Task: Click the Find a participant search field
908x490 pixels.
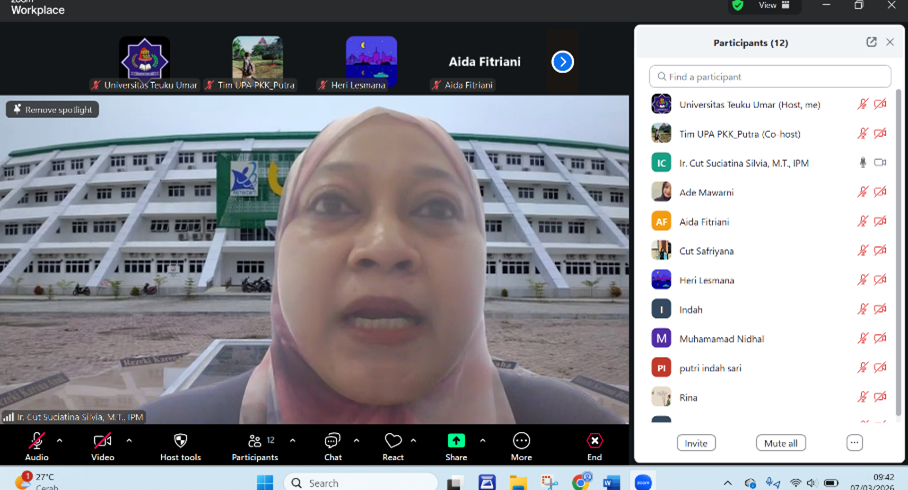Action: click(x=770, y=77)
